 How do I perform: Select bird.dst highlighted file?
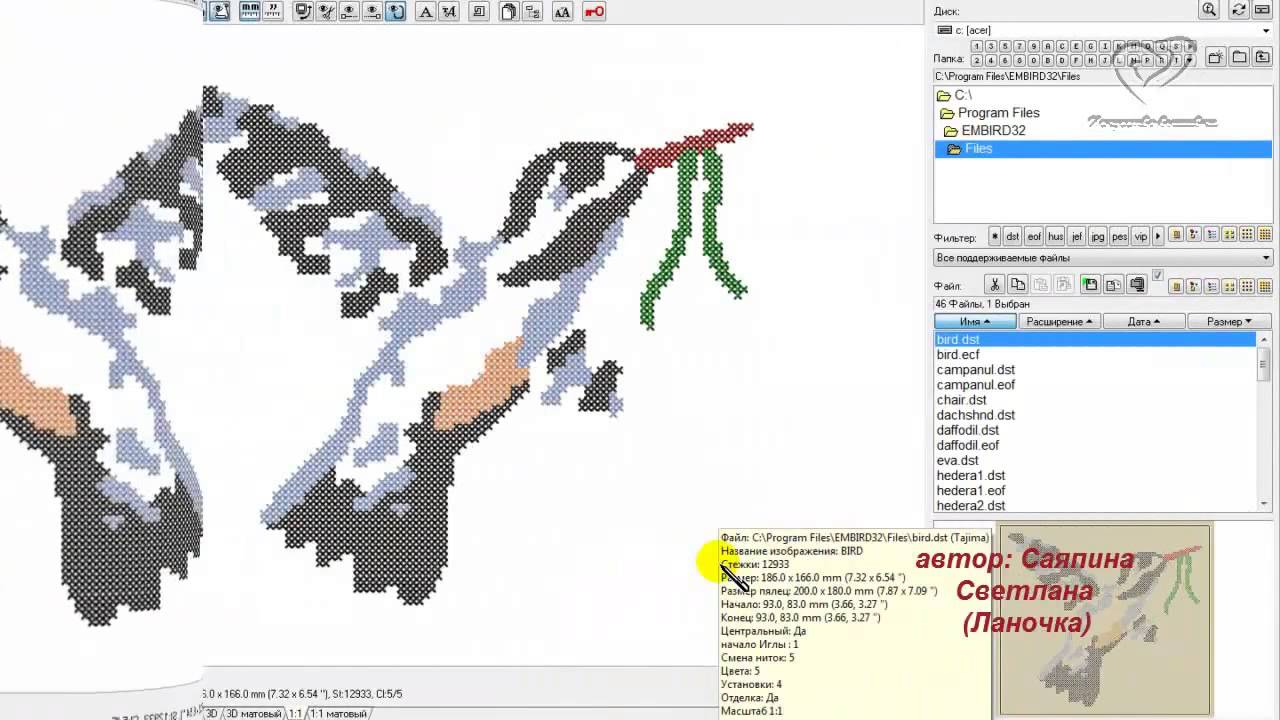1095,340
